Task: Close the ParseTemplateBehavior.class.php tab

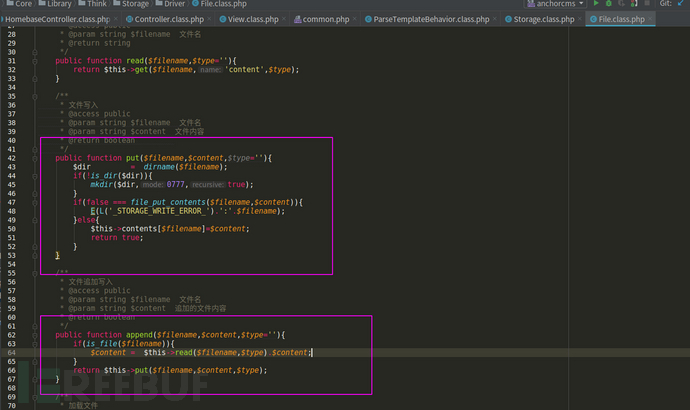Action: [x=495, y=19]
